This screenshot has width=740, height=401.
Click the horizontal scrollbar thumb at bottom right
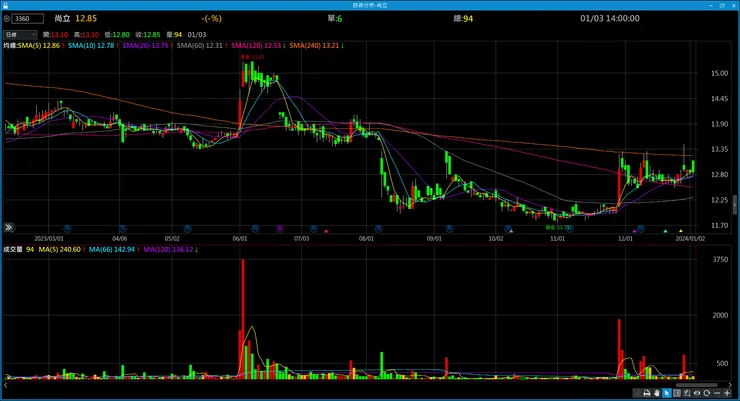coord(697,385)
